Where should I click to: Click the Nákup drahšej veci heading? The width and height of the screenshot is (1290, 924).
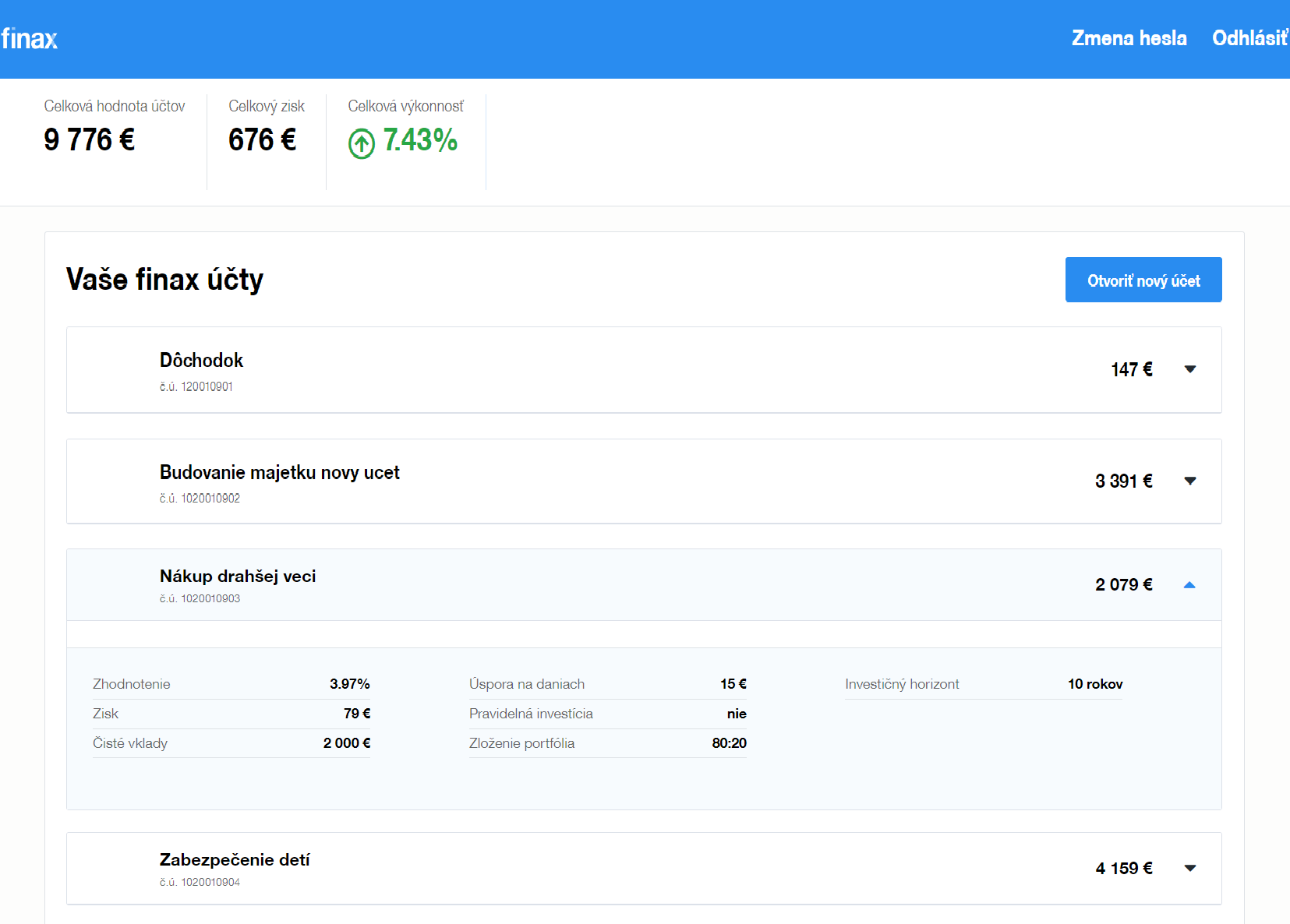(x=238, y=577)
